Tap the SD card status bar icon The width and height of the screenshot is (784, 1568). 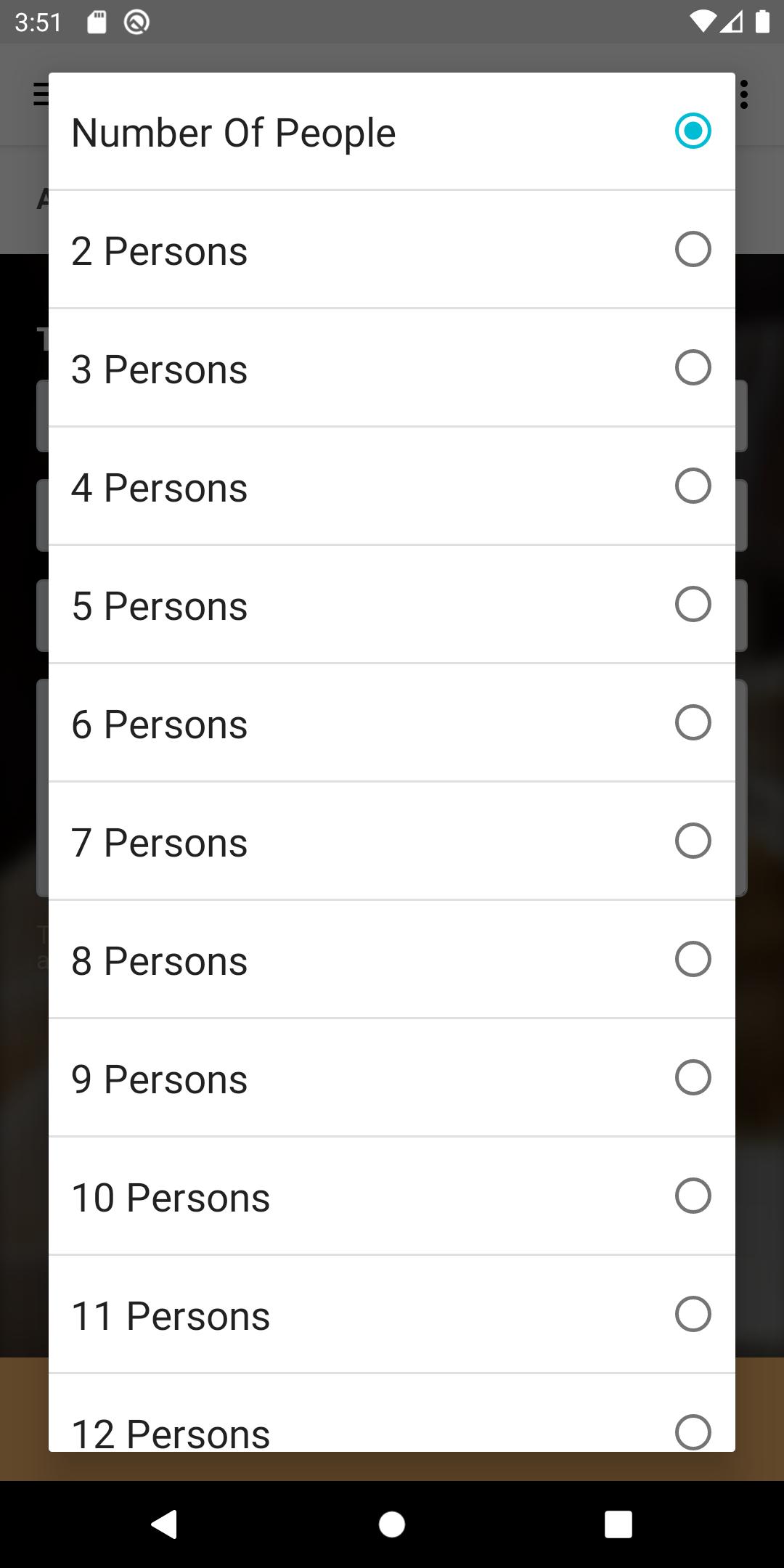(97, 23)
